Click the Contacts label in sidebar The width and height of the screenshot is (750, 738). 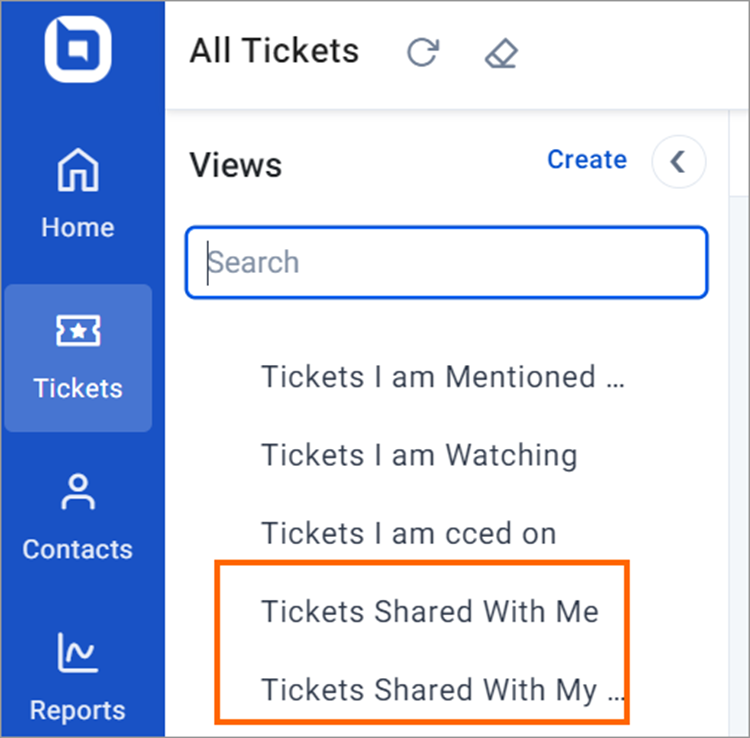coord(78,549)
